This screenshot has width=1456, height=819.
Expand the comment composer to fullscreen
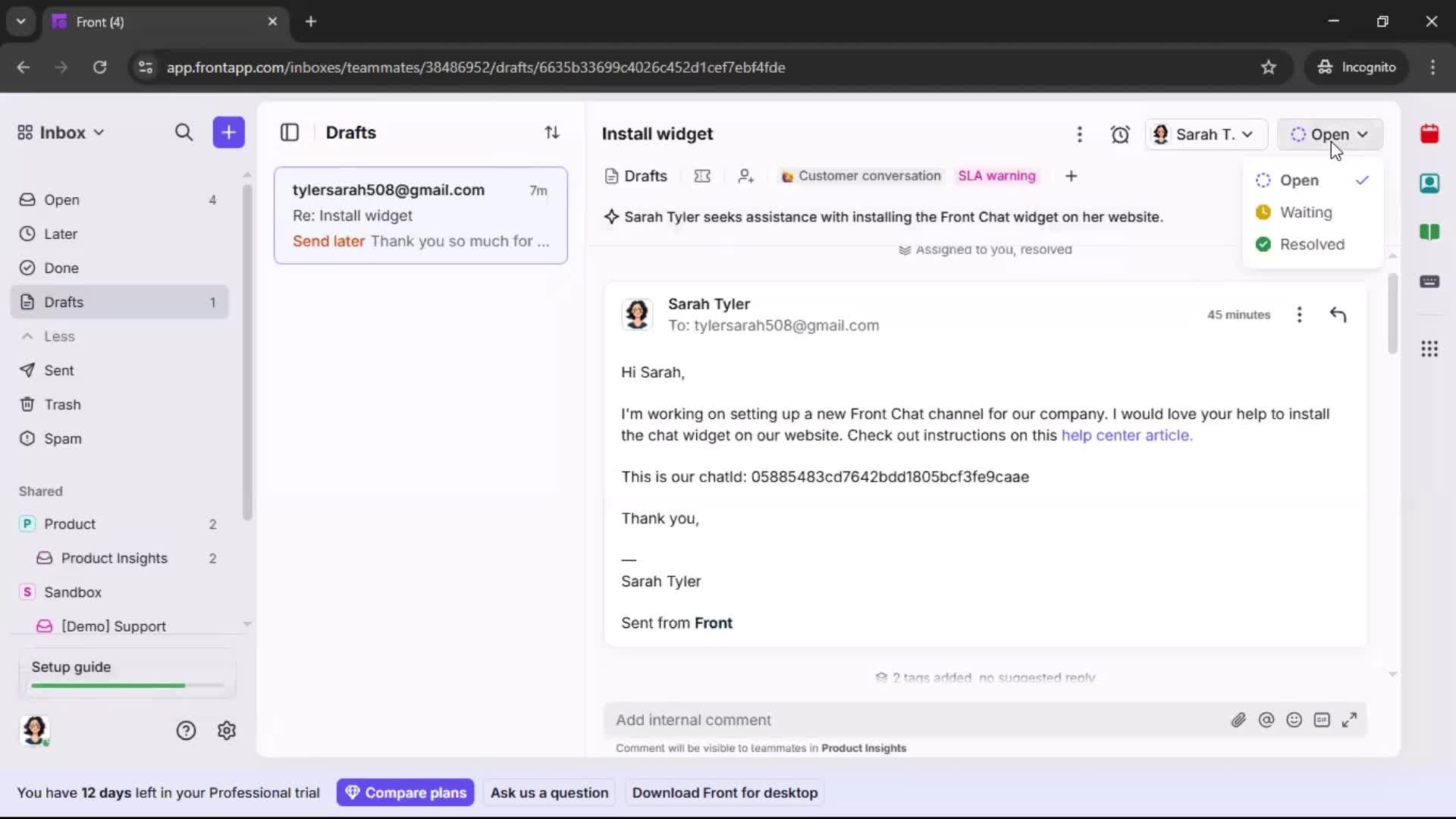coord(1351,720)
